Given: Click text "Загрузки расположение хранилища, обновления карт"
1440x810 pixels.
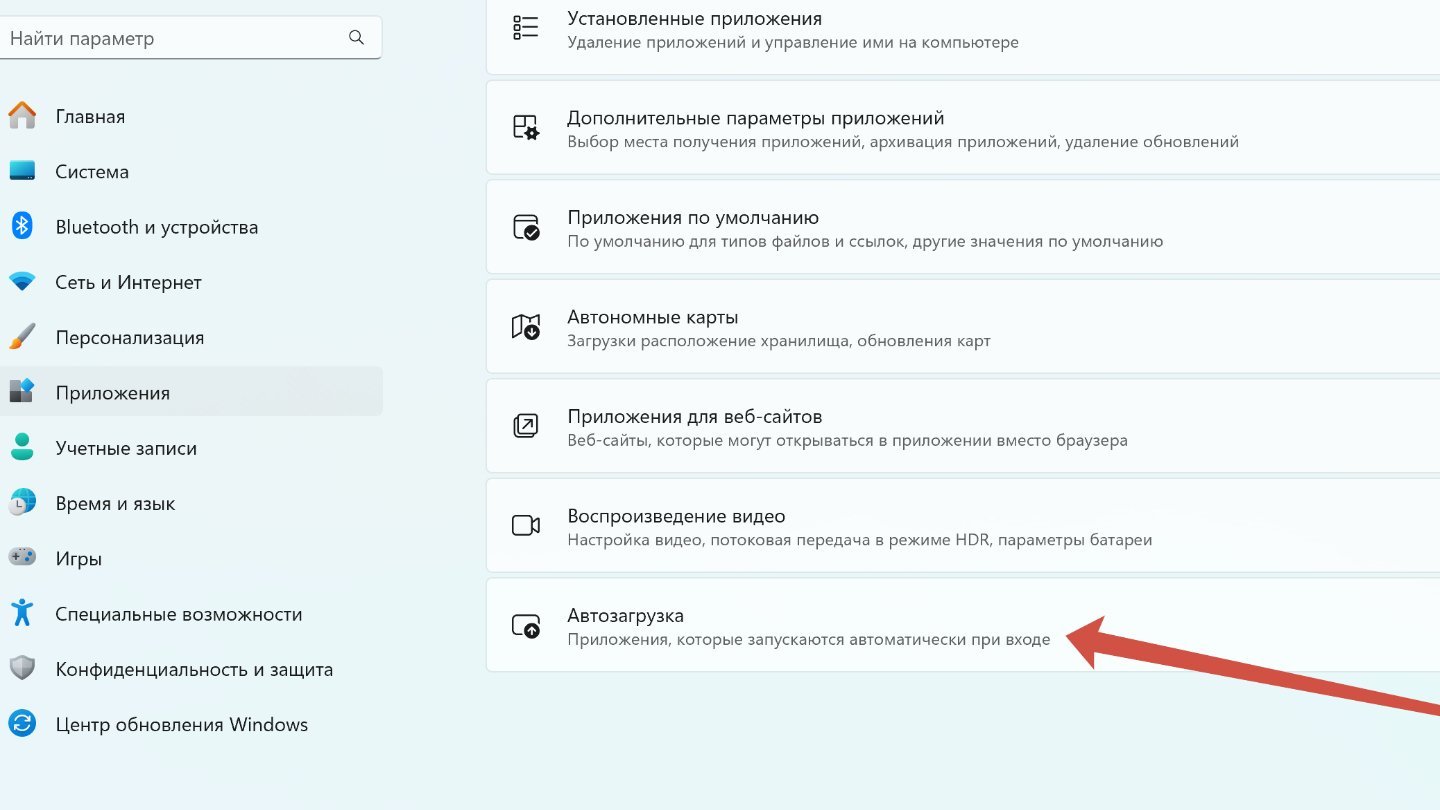Looking at the screenshot, I should coord(779,341).
